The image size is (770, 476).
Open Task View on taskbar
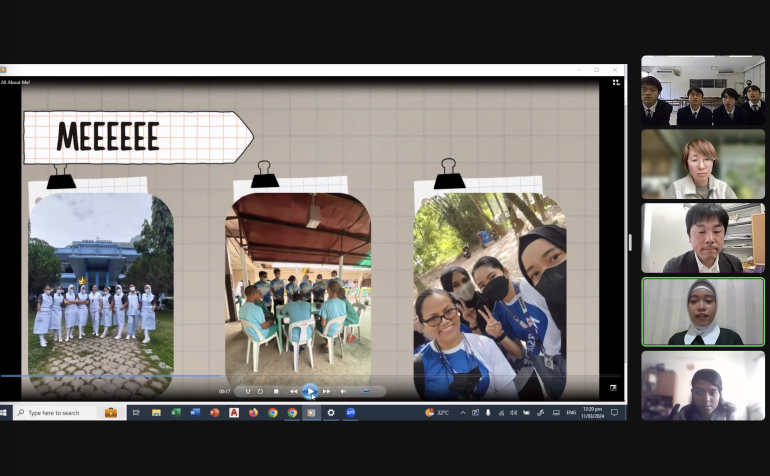tap(136, 413)
